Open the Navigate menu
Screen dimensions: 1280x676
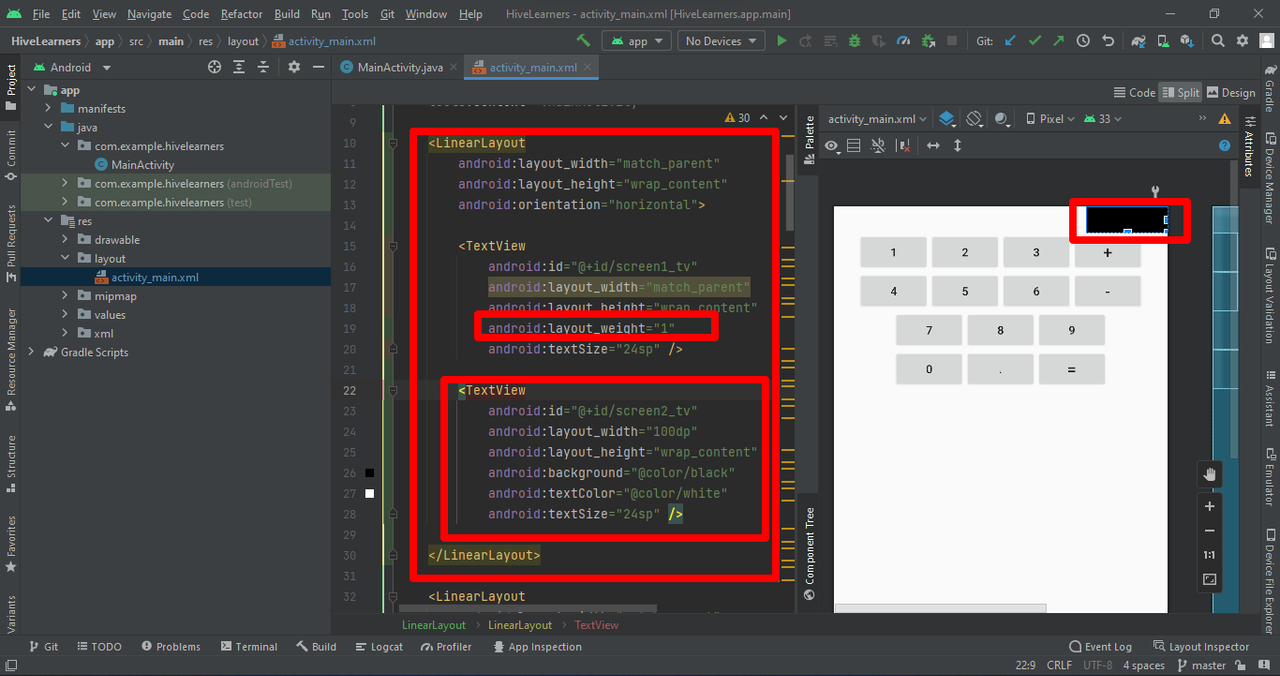click(149, 14)
